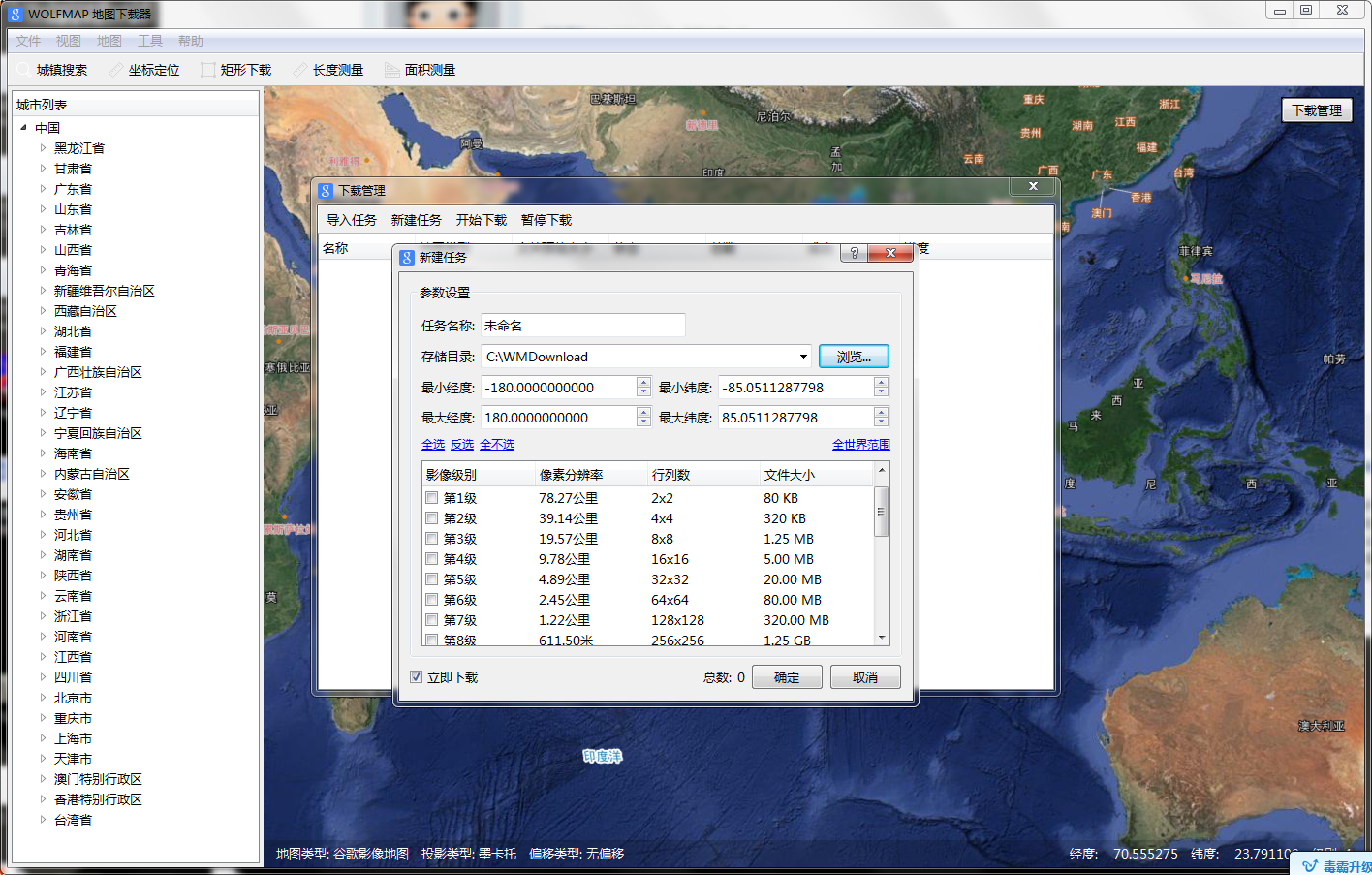
Task: Expand the 广东省 tree node
Action: (43, 189)
